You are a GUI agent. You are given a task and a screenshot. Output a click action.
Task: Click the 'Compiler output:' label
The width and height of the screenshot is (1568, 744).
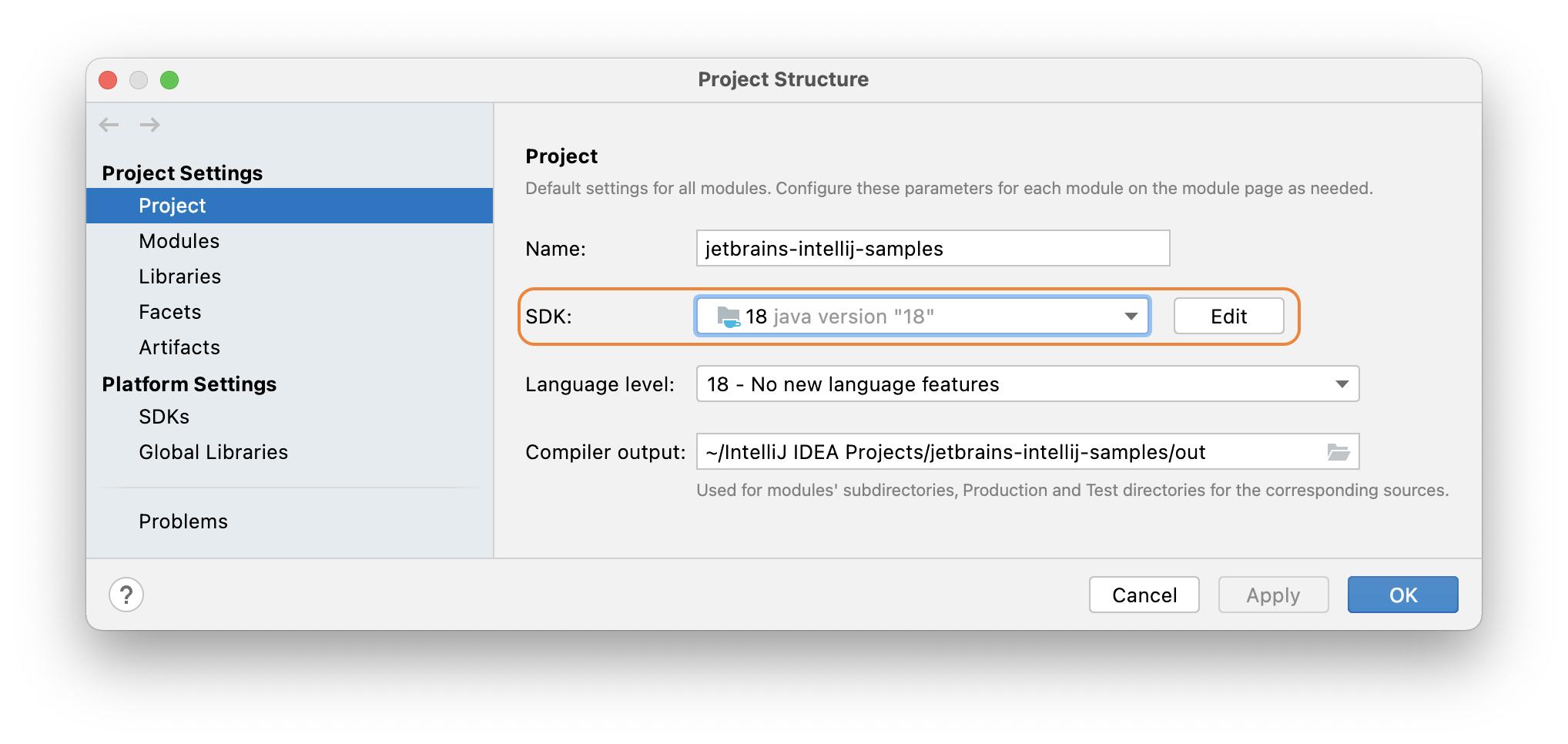pyautogui.click(x=605, y=452)
